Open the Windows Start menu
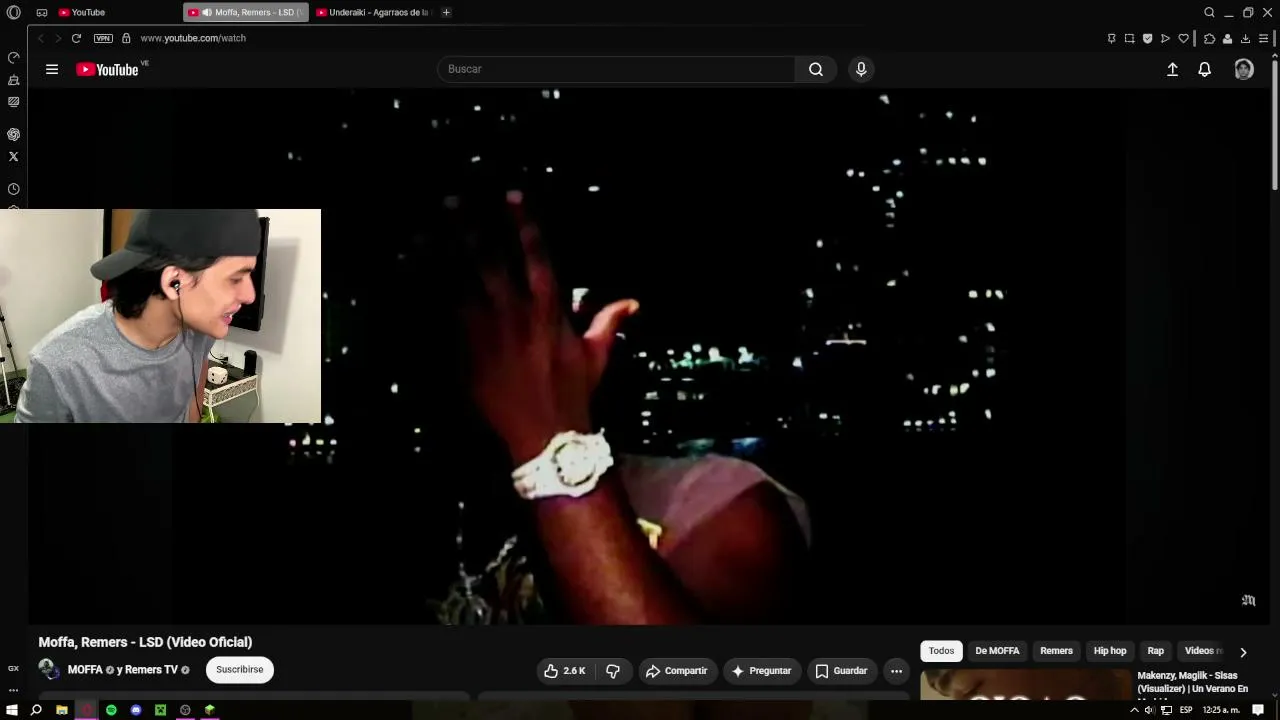 11,710
